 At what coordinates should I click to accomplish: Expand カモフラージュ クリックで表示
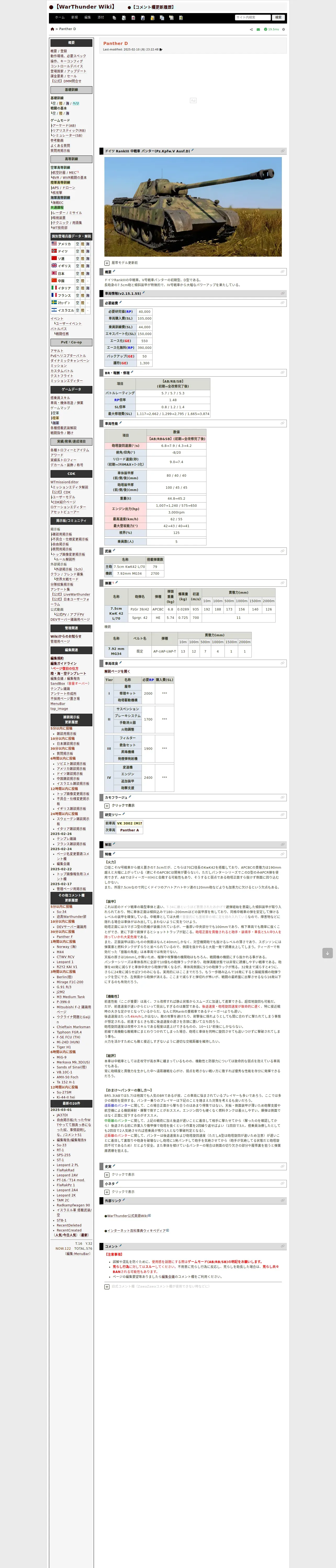point(107,805)
